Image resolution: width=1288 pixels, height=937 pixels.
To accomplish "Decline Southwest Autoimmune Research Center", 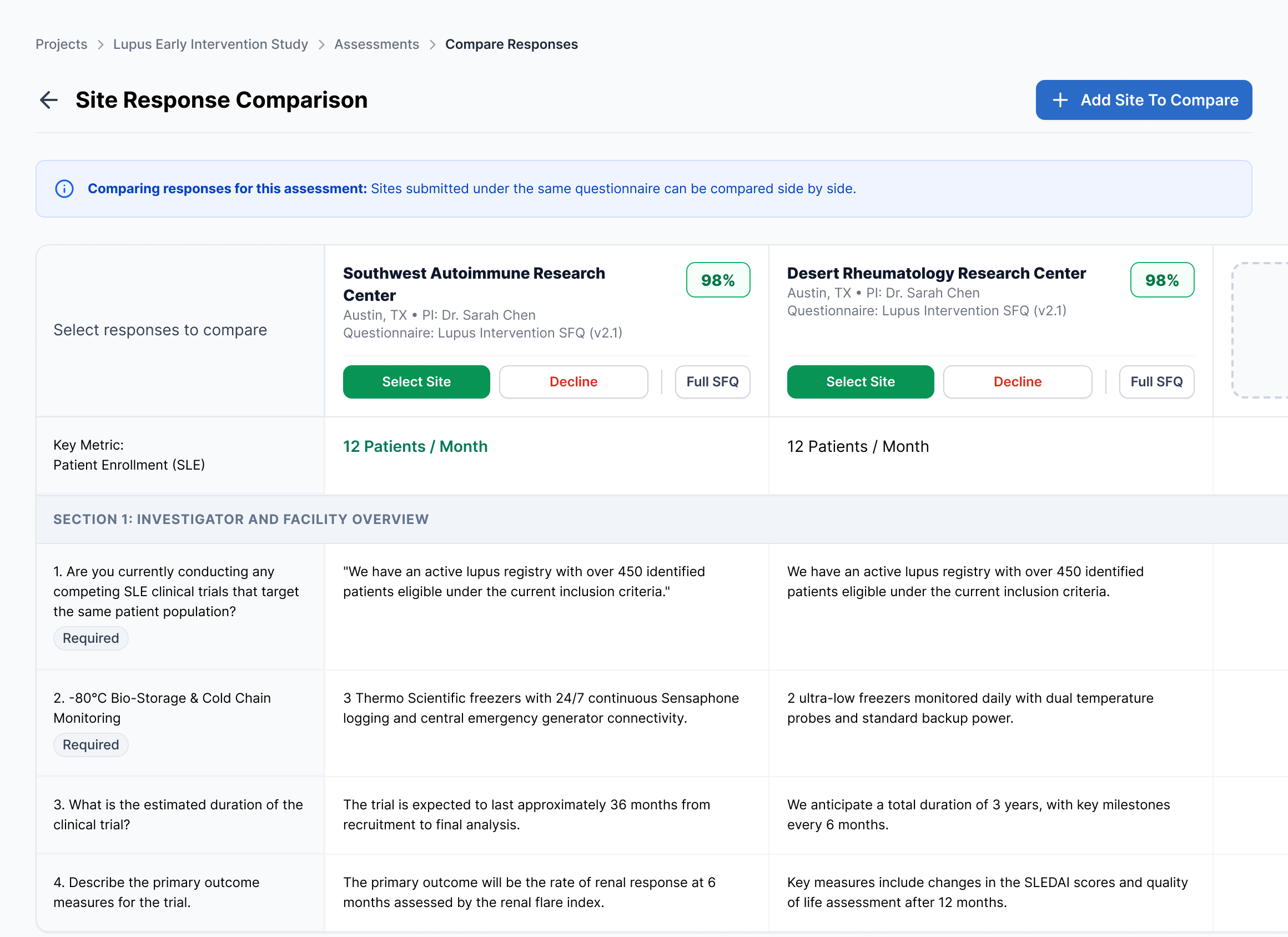I will coord(573,381).
